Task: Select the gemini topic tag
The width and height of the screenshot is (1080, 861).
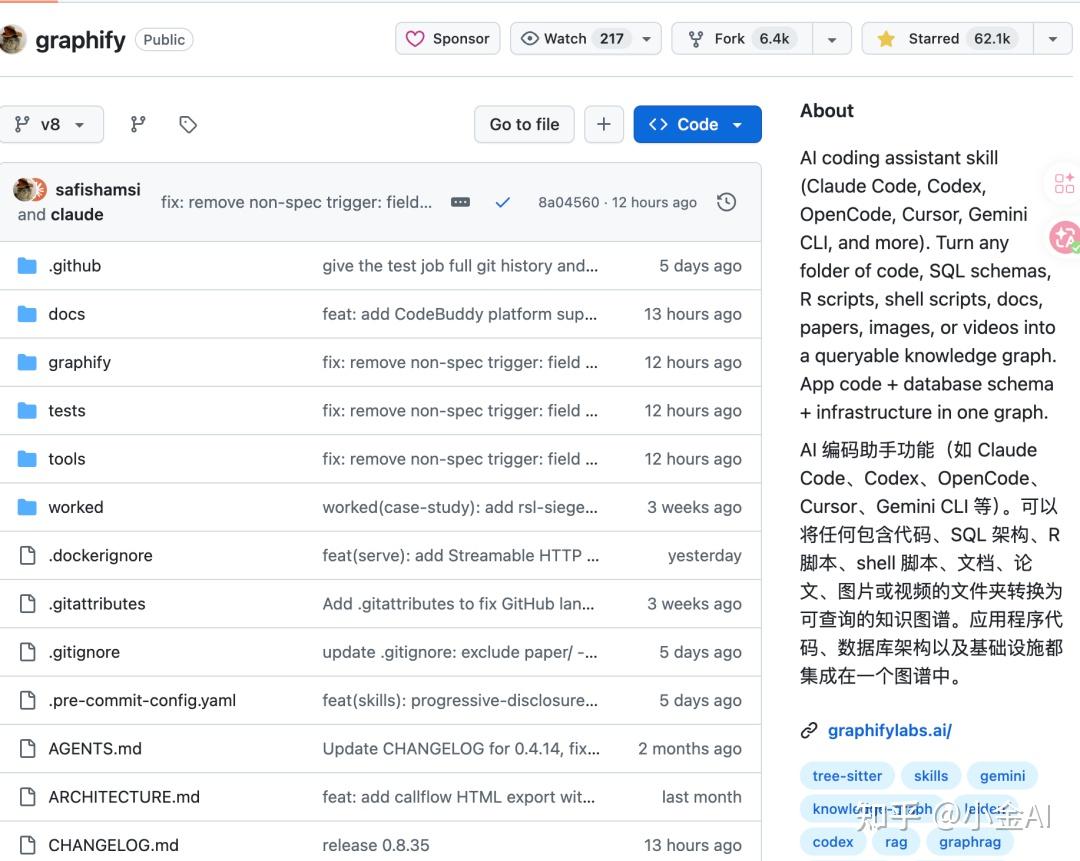Action: coord(1002,776)
